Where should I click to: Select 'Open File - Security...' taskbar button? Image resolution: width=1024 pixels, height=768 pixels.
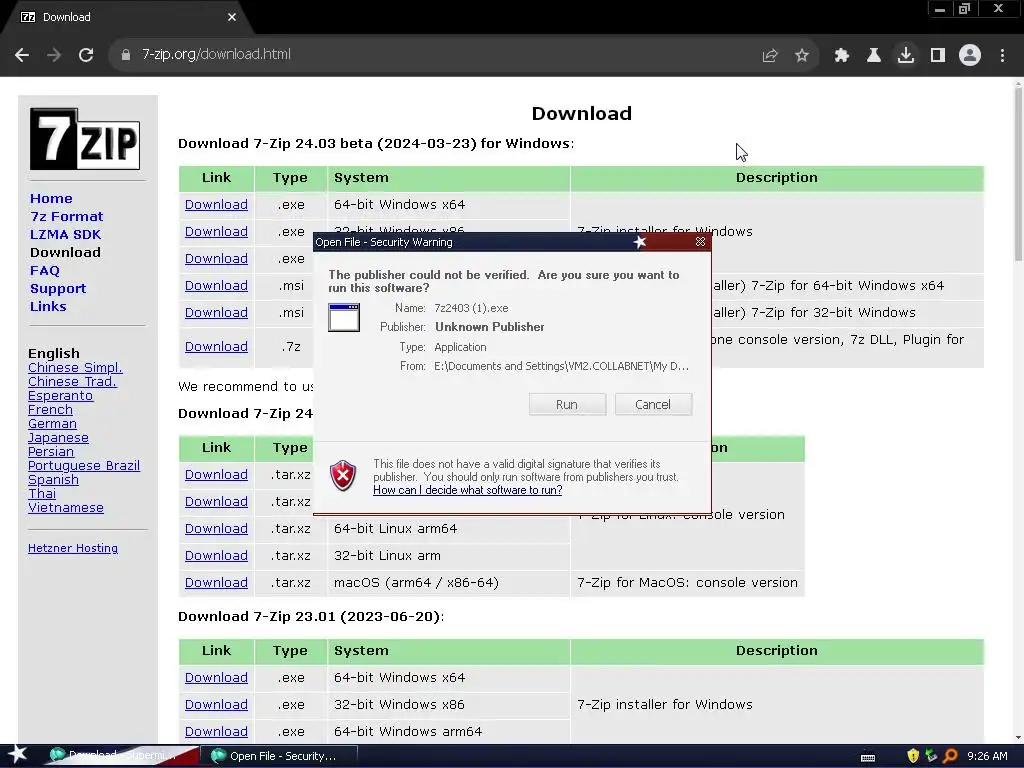(x=279, y=756)
